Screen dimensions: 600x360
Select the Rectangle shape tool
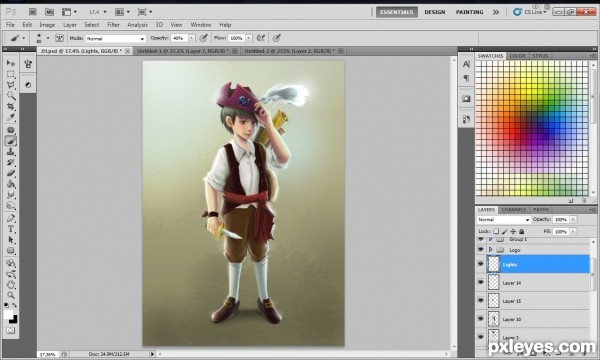coord(11,251)
